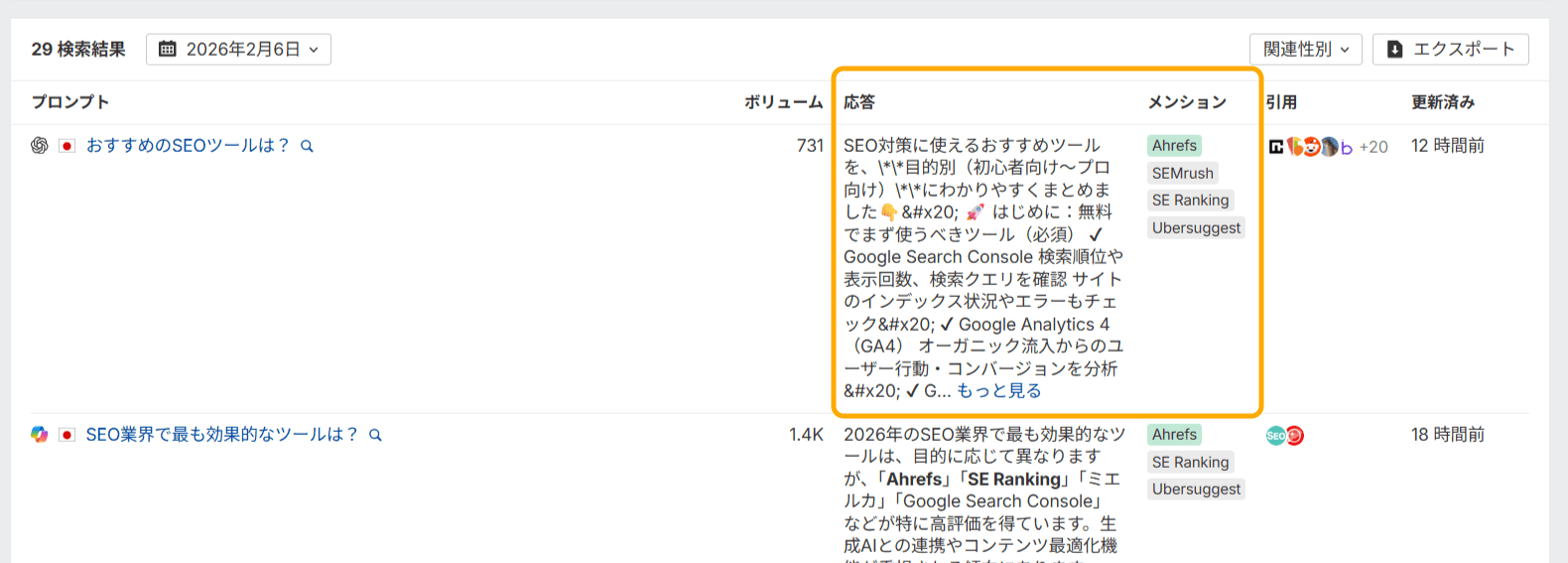Viewport: 1568px width, 563px height.
Task: Click the ChatGPT icon in the first row
Action: coord(40,146)
